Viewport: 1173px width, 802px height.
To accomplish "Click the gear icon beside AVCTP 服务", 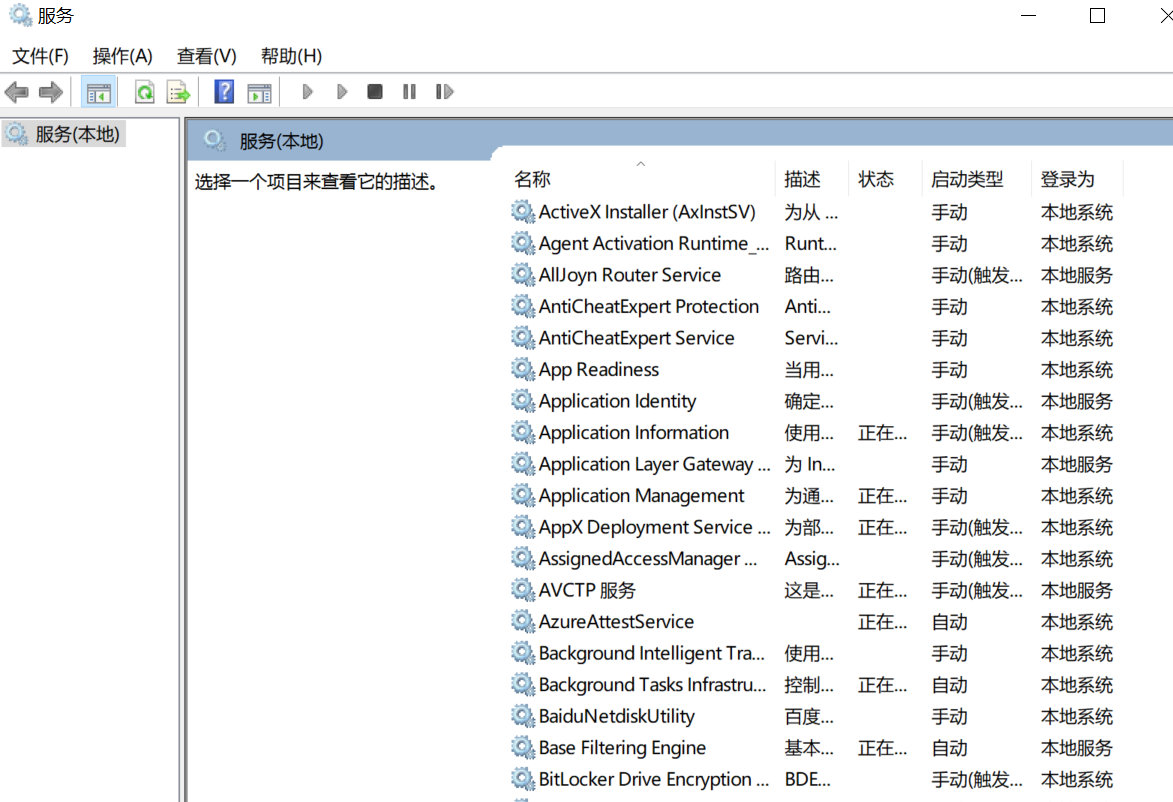I will pos(522,590).
